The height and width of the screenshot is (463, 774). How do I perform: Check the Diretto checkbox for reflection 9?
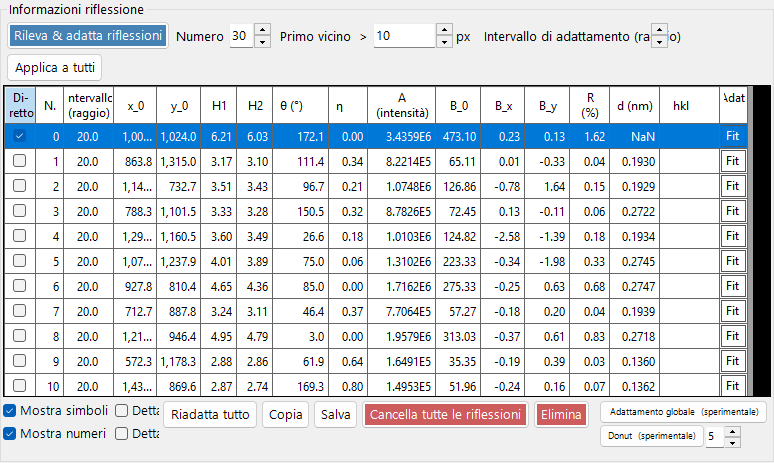[x=19, y=361]
